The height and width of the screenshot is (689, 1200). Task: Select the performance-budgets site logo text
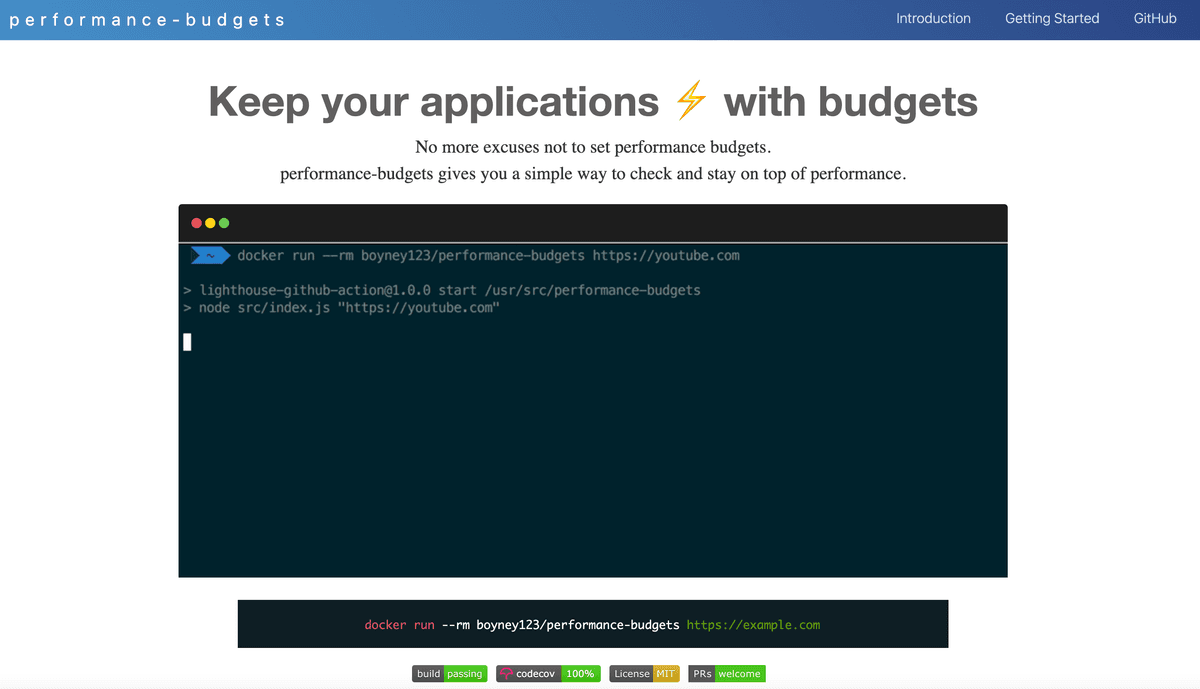[148, 18]
